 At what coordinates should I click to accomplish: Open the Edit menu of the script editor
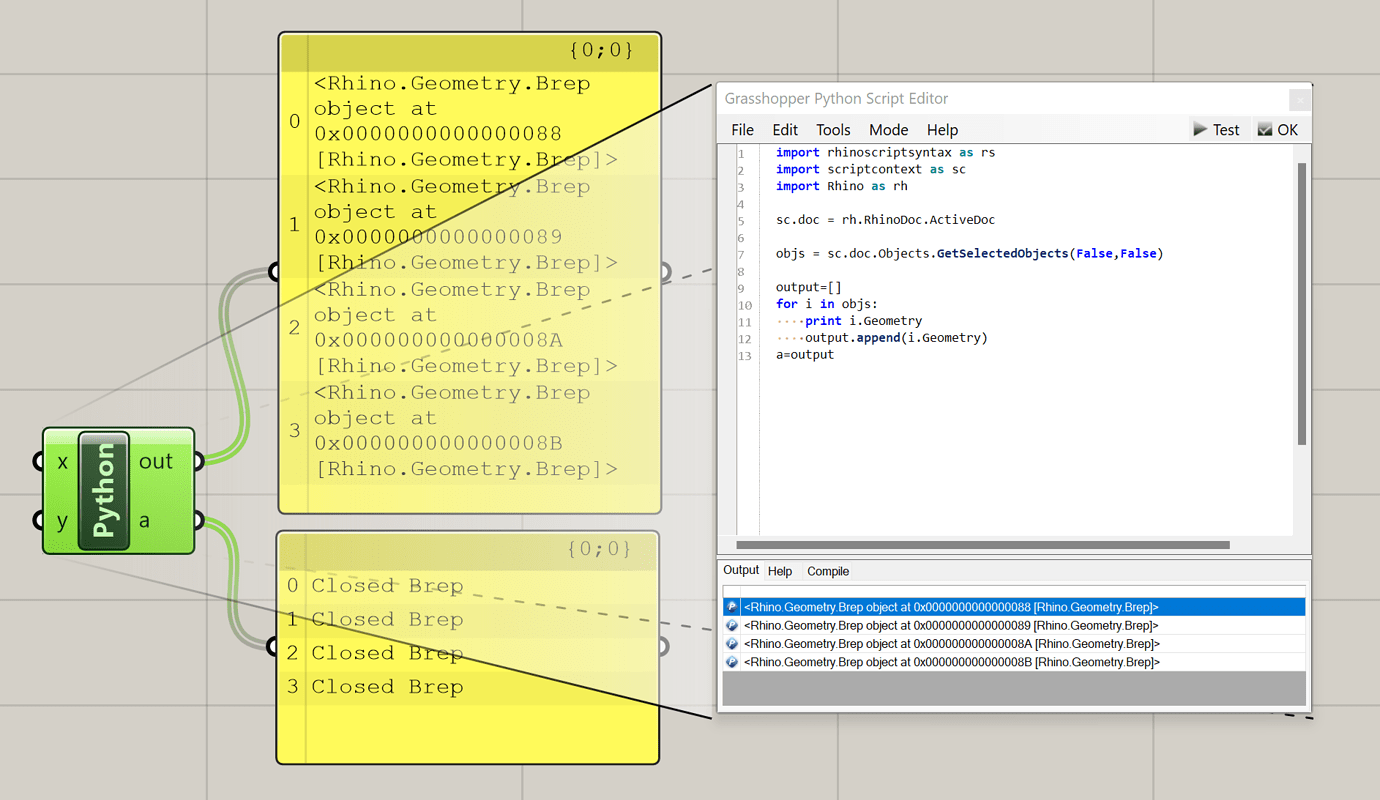coord(785,129)
